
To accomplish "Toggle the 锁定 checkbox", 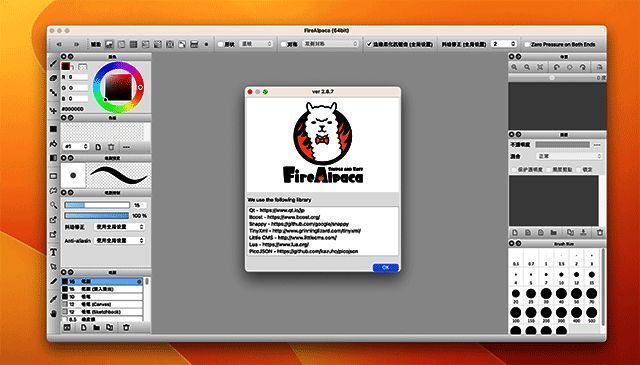I will pyautogui.click(x=579, y=169).
